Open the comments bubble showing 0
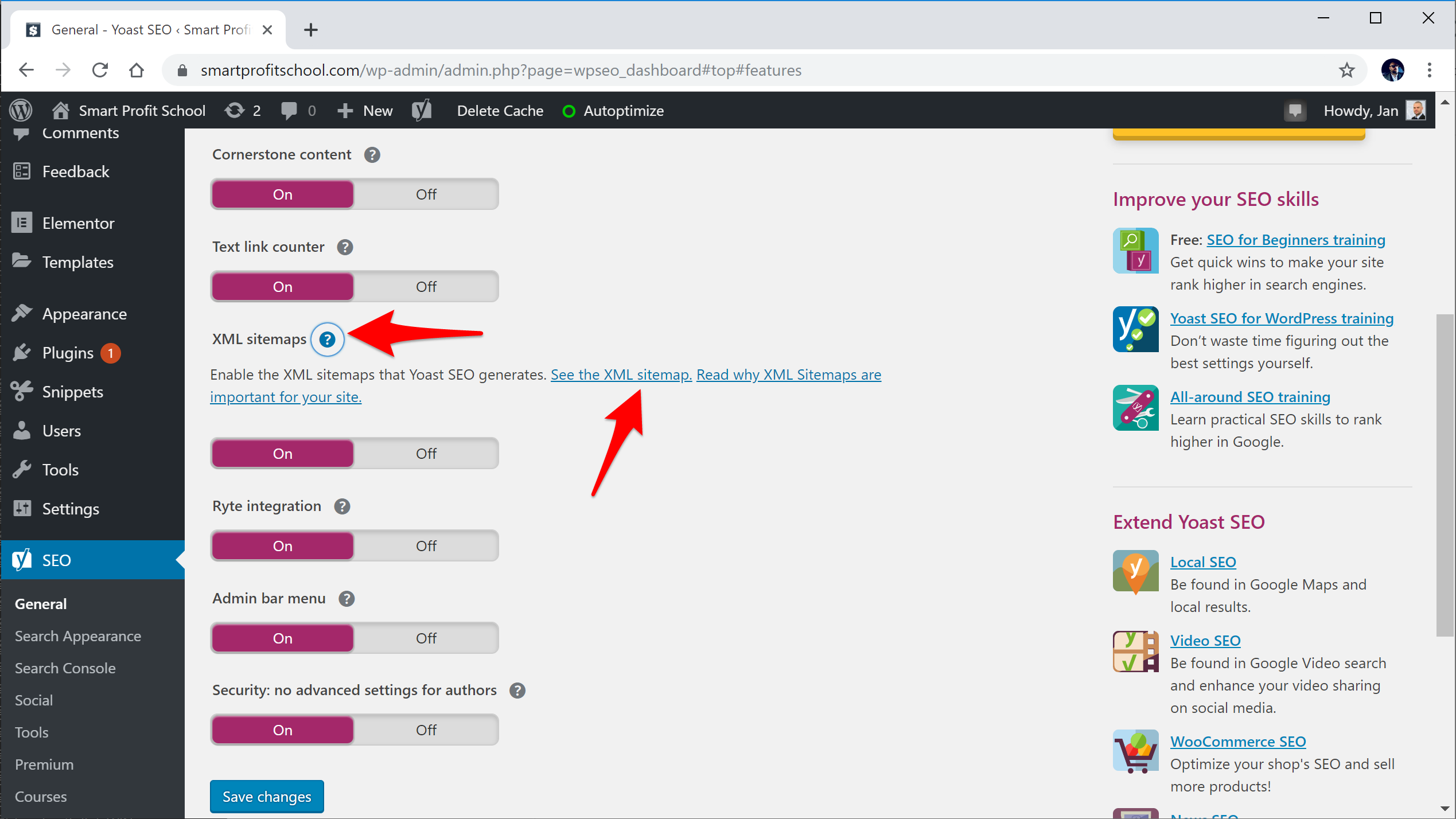 tap(298, 110)
